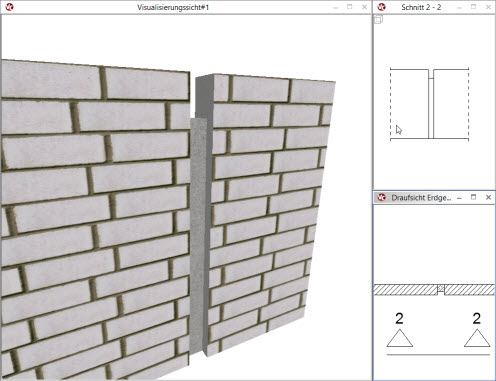Click the Draufsicht Erdge.. window app icon

point(381,198)
